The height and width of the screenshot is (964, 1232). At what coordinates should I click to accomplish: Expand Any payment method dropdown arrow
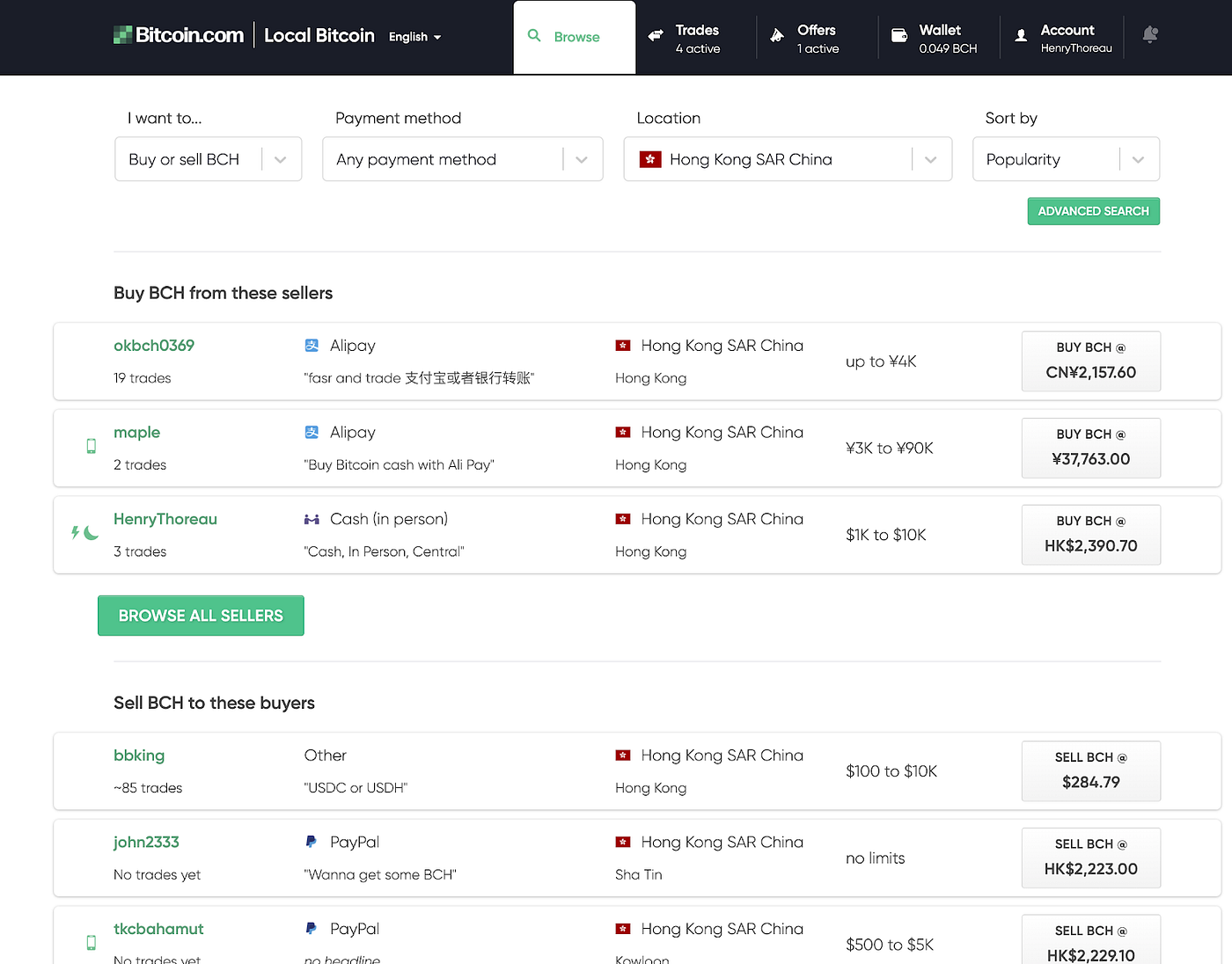(x=582, y=160)
